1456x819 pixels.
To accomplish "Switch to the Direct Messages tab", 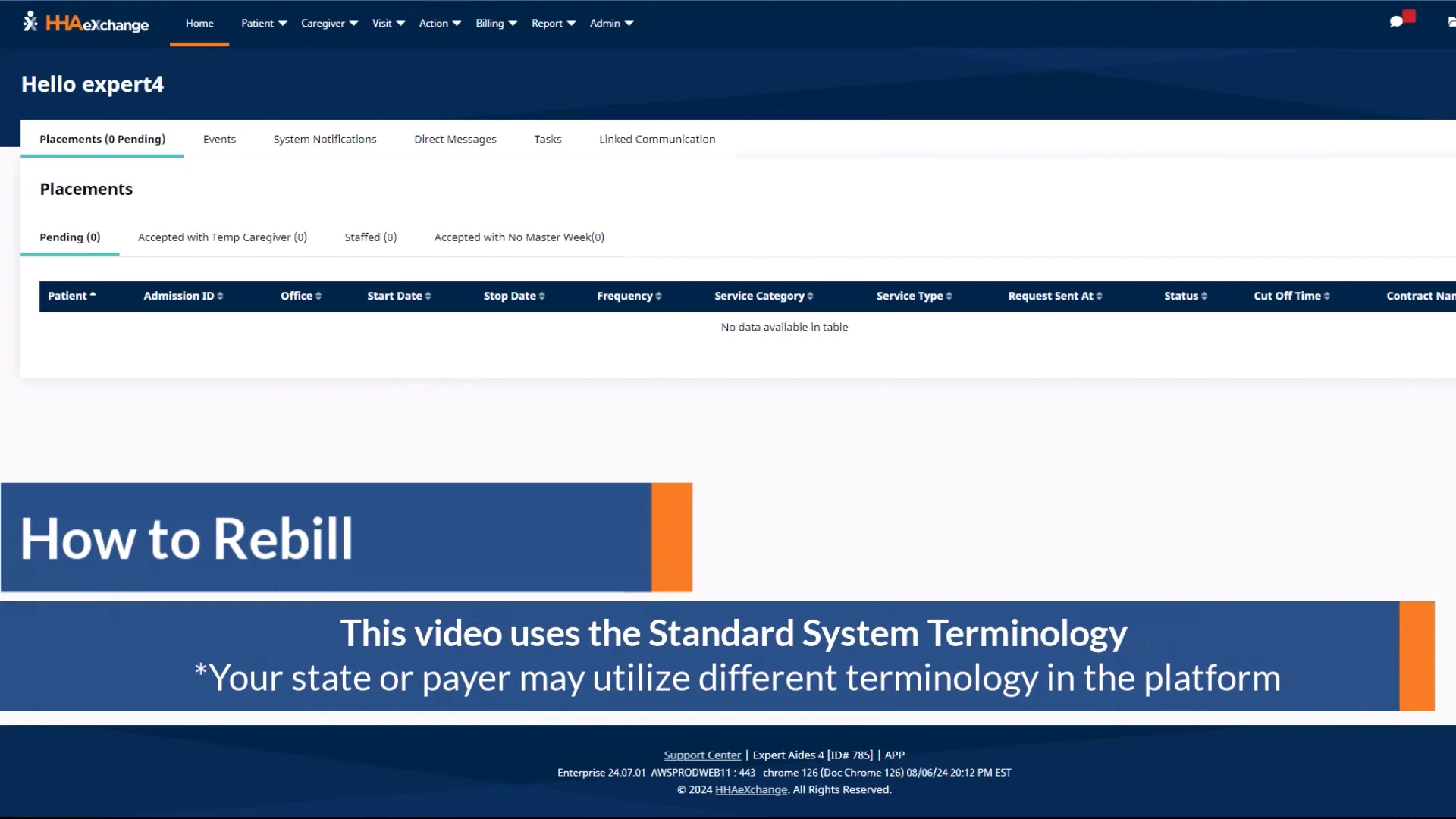I will click(x=455, y=139).
